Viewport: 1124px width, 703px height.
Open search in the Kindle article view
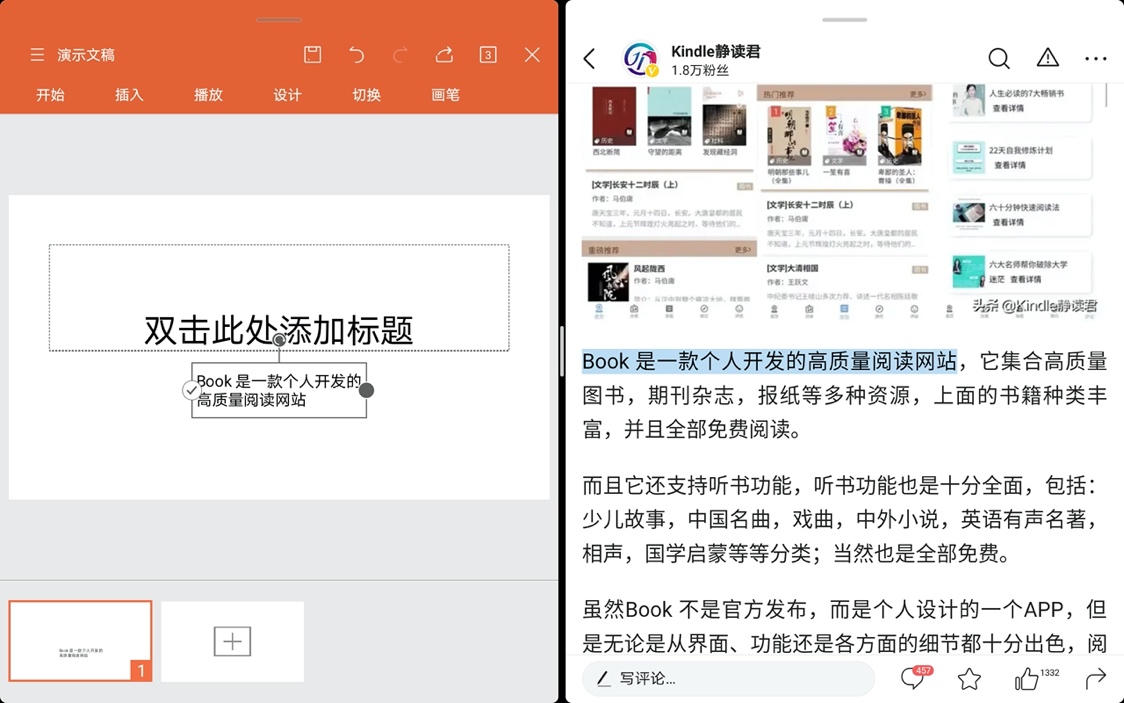(999, 59)
